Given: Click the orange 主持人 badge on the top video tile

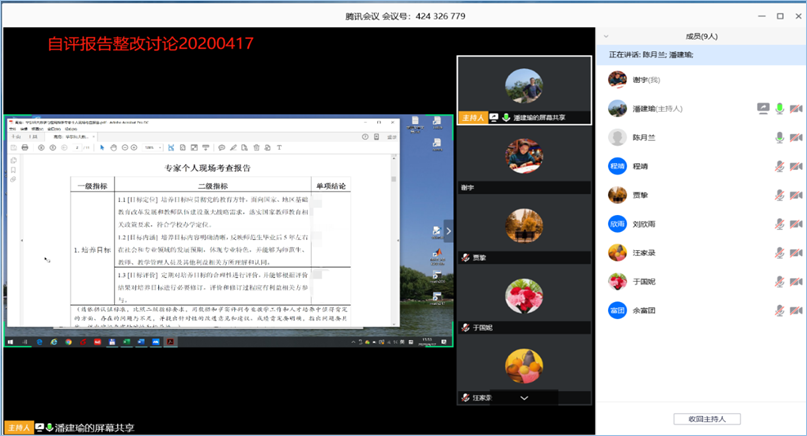Looking at the screenshot, I should click(x=472, y=117).
